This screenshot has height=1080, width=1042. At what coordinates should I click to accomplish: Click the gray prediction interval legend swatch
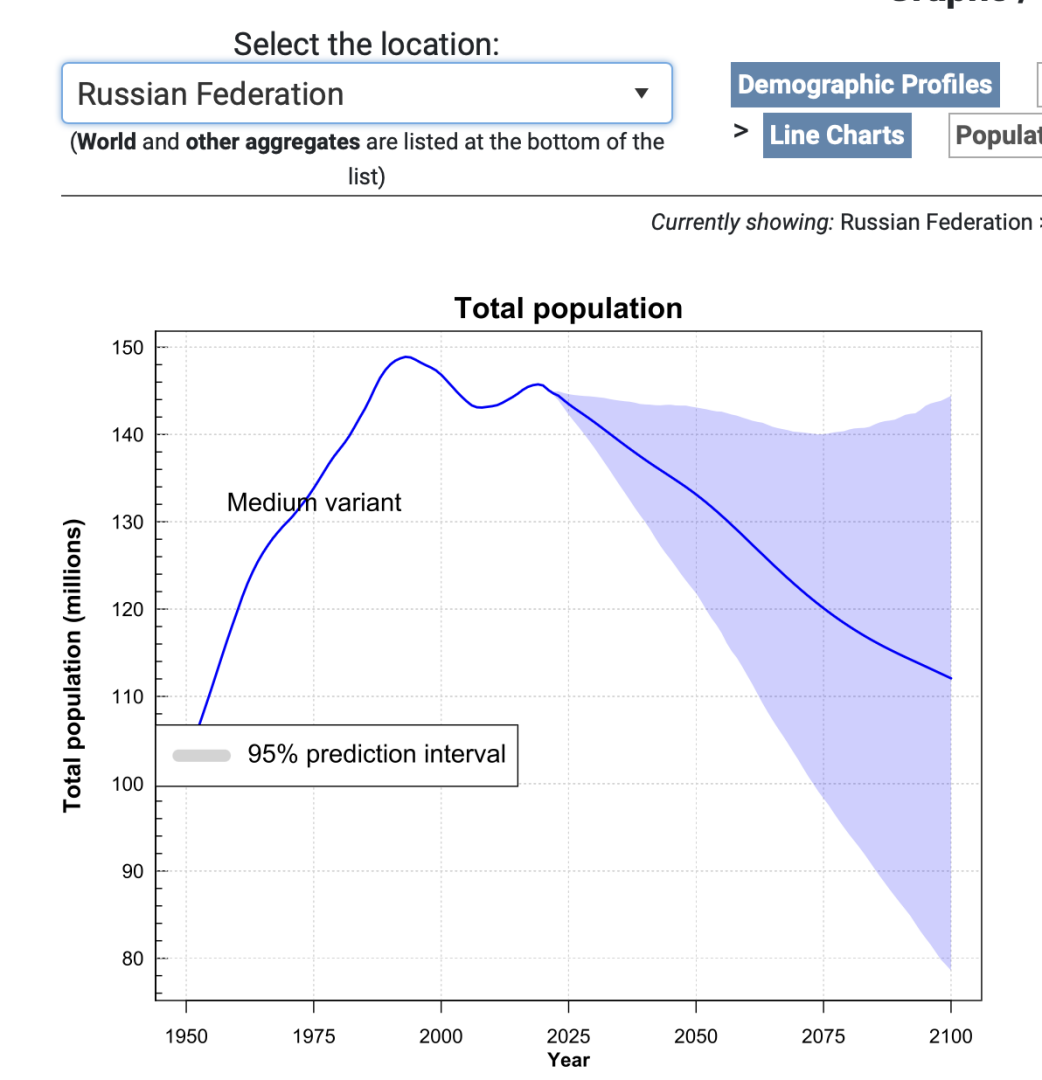[x=202, y=755]
